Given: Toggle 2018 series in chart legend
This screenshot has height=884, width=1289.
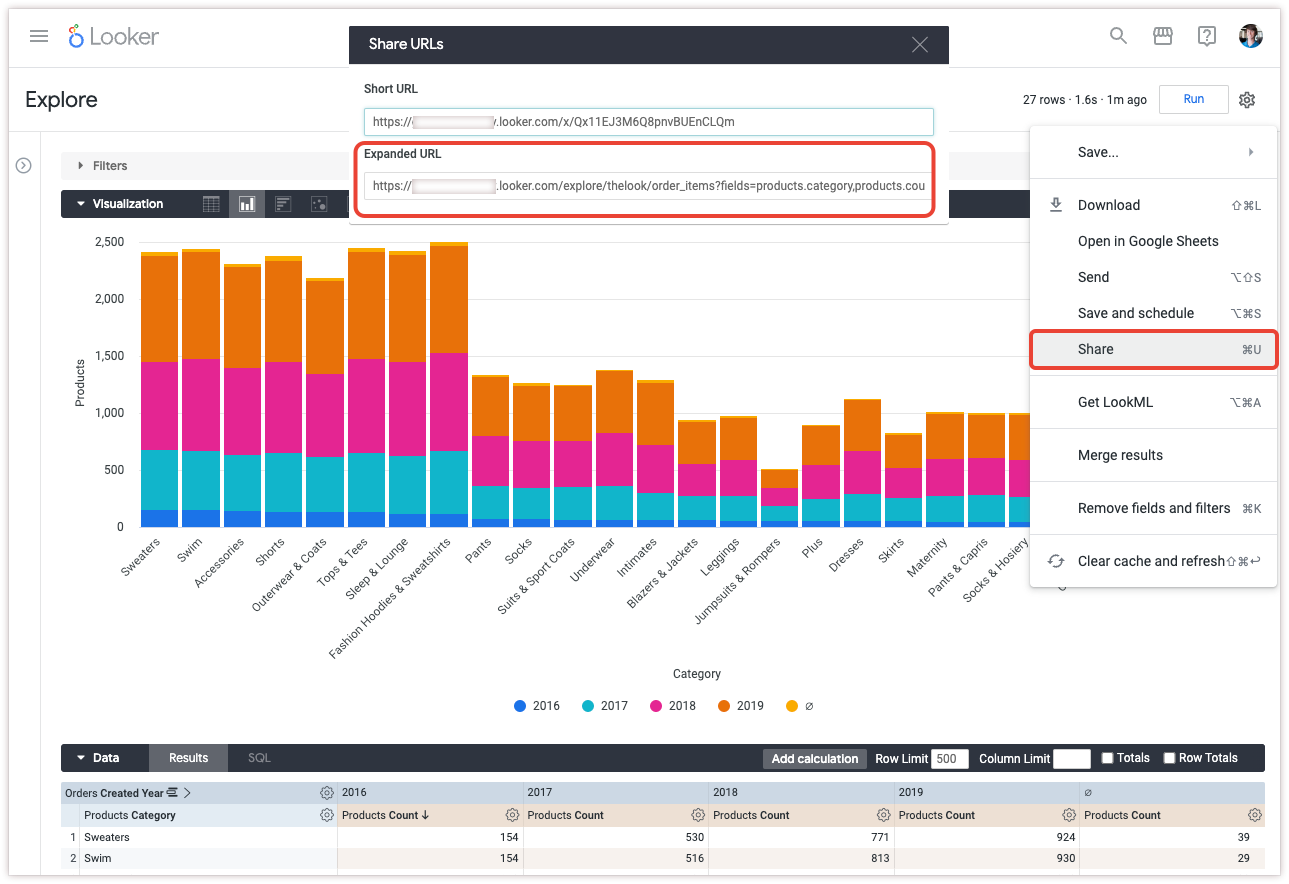Looking at the screenshot, I should [x=672, y=706].
